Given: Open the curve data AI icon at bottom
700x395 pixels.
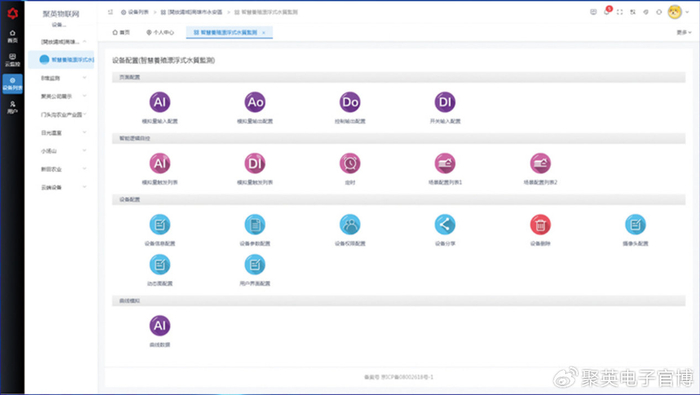Looking at the screenshot, I should [160, 326].
